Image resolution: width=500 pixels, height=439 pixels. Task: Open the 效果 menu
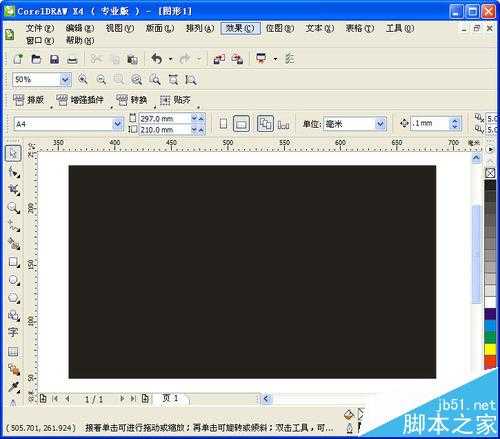click(x=240, y=28)
